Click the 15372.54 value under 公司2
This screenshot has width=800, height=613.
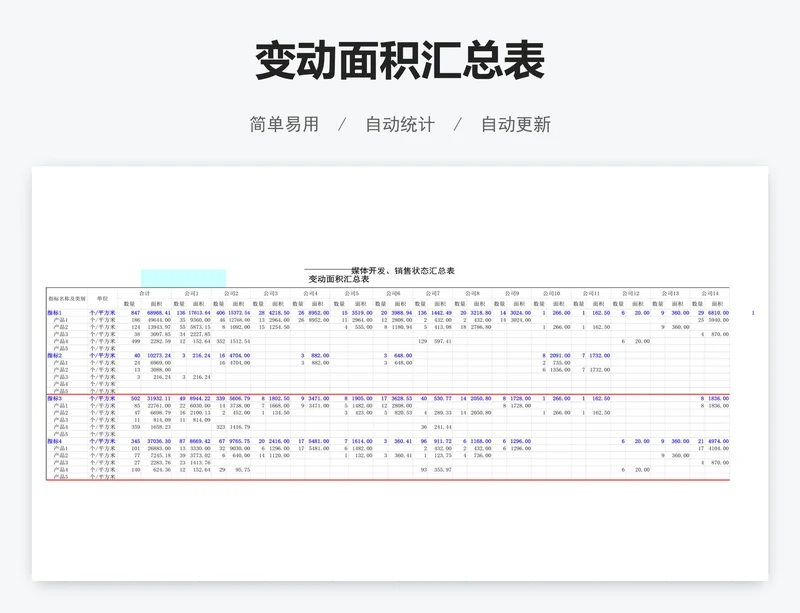point(239,313)
